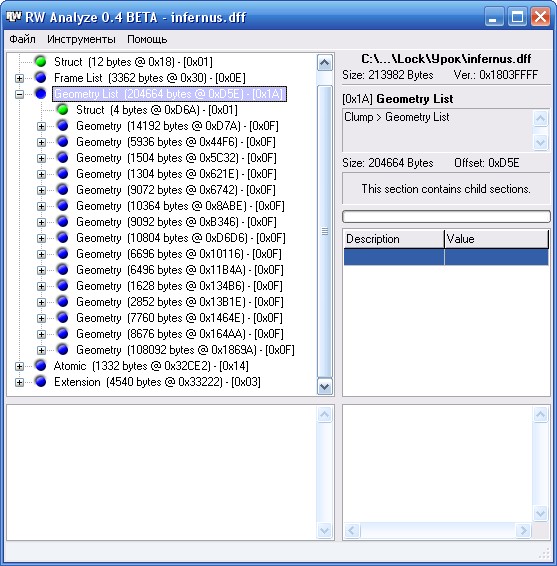
Task: Select Geometry (1304 bytes @ 0x621E) text
Action: tap(177, 174)
